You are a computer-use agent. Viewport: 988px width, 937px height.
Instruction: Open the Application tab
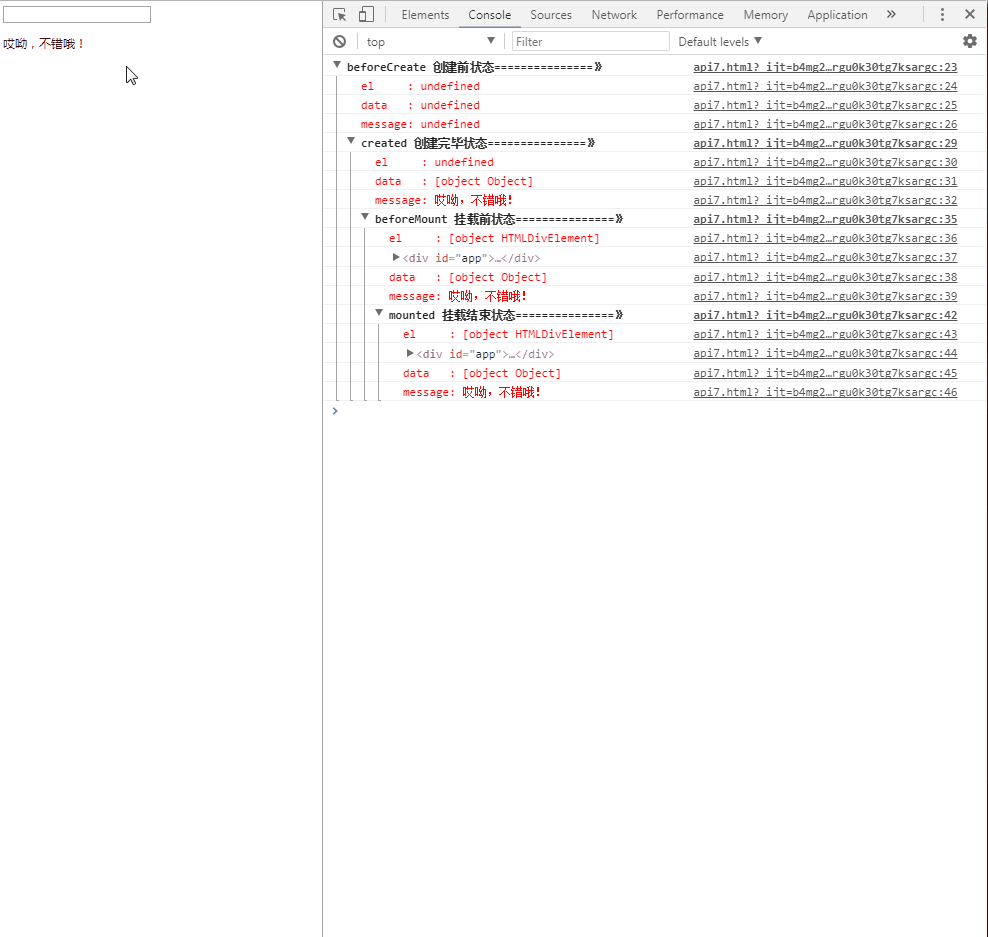pos(837,14)
